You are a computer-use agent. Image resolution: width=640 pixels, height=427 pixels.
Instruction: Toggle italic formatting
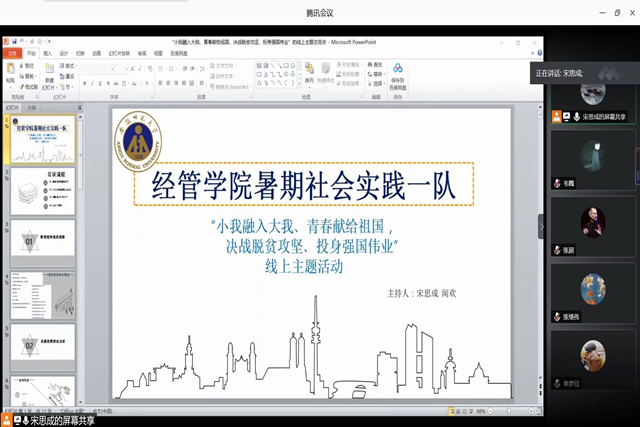(x=92, y=83)
